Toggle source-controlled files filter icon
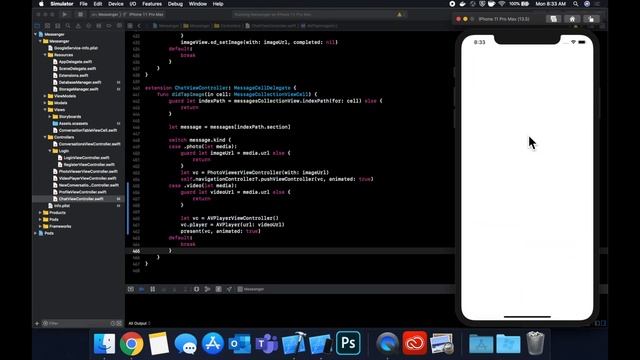Viewport: 640px width, 360px height. (x=119, y=323)
